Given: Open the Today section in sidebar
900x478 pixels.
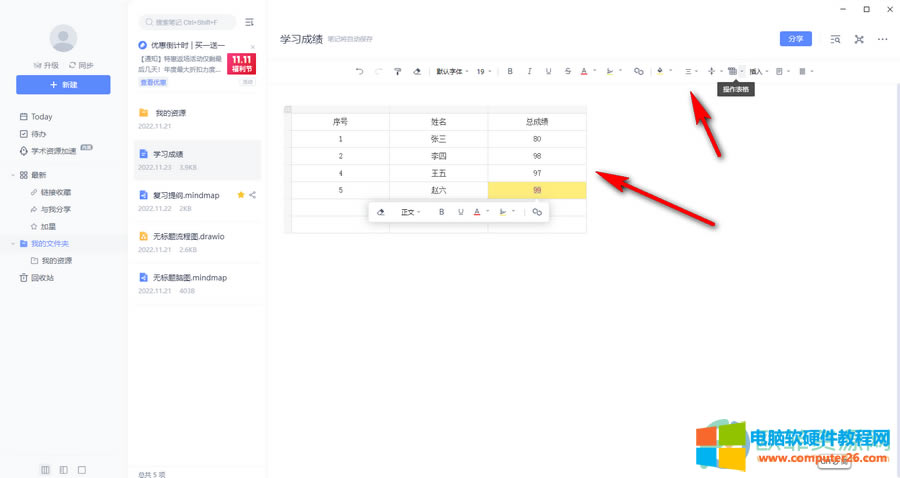Looking at the screenshot, I should pos(36,116).
